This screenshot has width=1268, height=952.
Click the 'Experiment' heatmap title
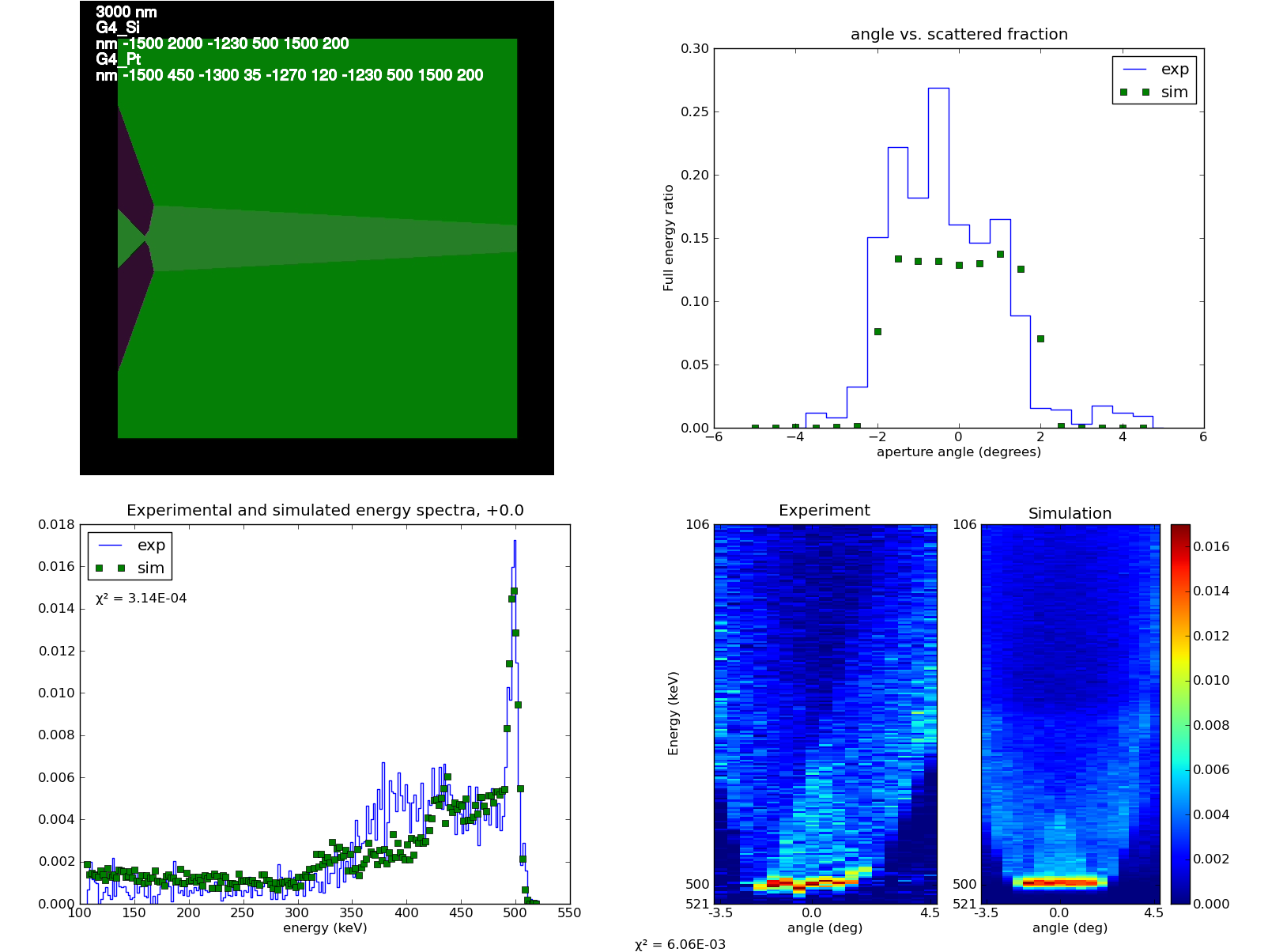click(x=825, y=510)
